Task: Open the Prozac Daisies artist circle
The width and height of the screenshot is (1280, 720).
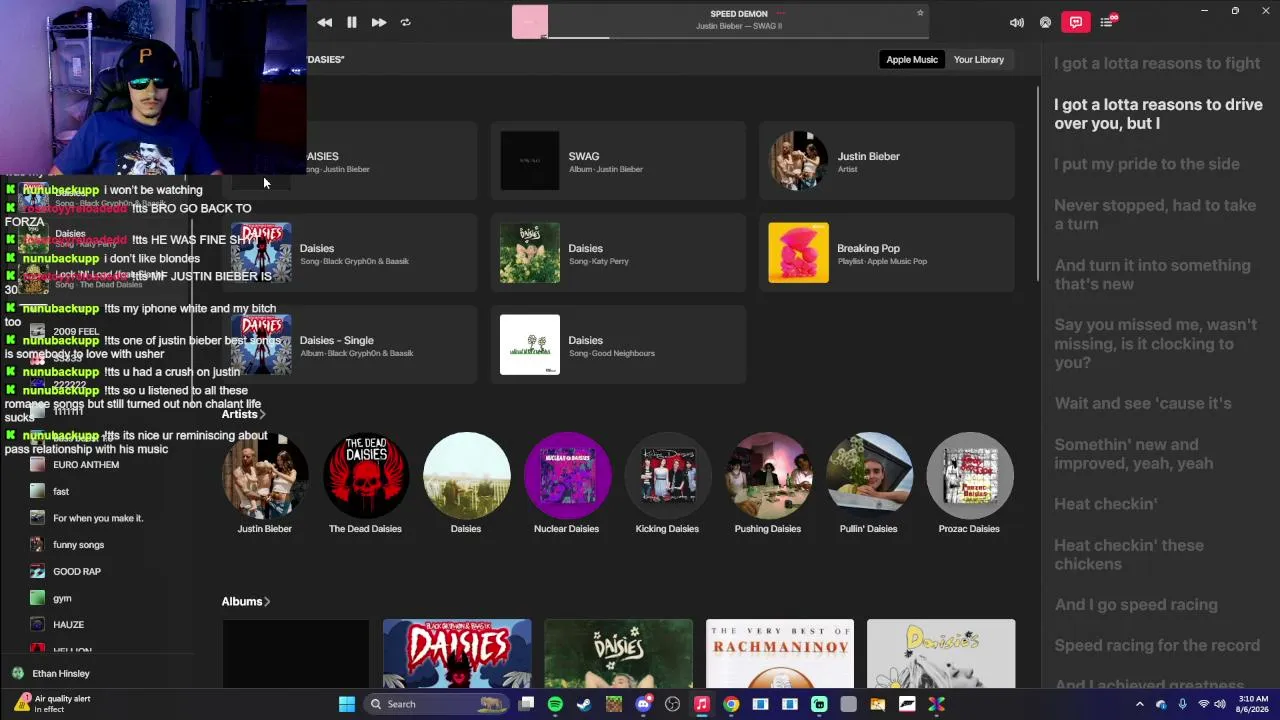Action: (x=969, y=476)
